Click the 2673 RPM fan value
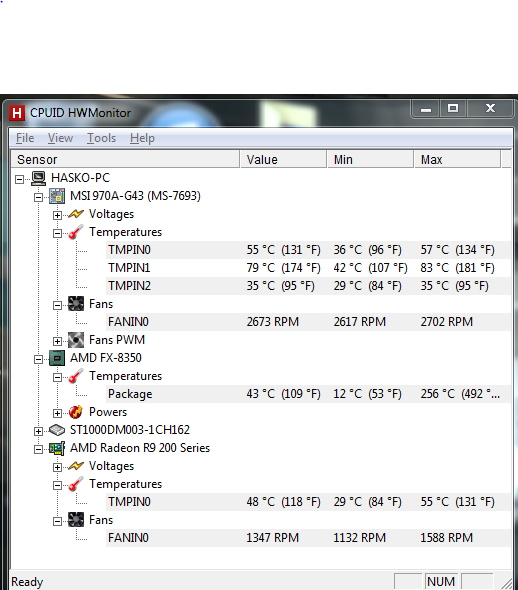518x590 pixels. [x=273, y=322]
